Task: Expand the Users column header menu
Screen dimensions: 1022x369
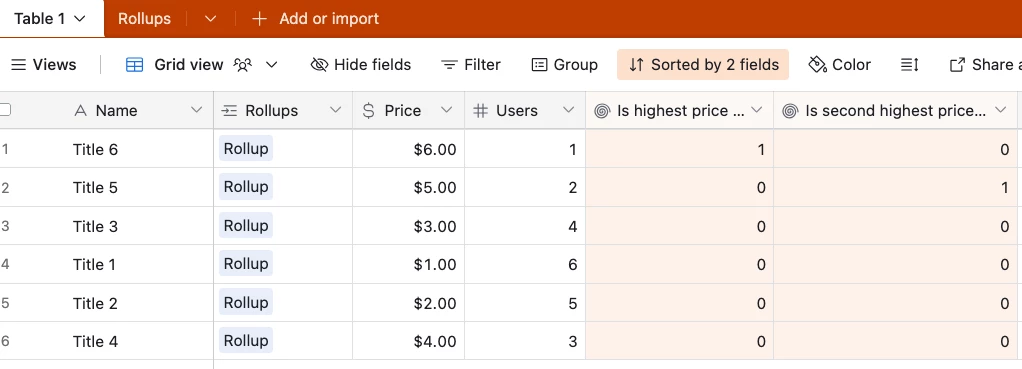Action: [569, 110]
